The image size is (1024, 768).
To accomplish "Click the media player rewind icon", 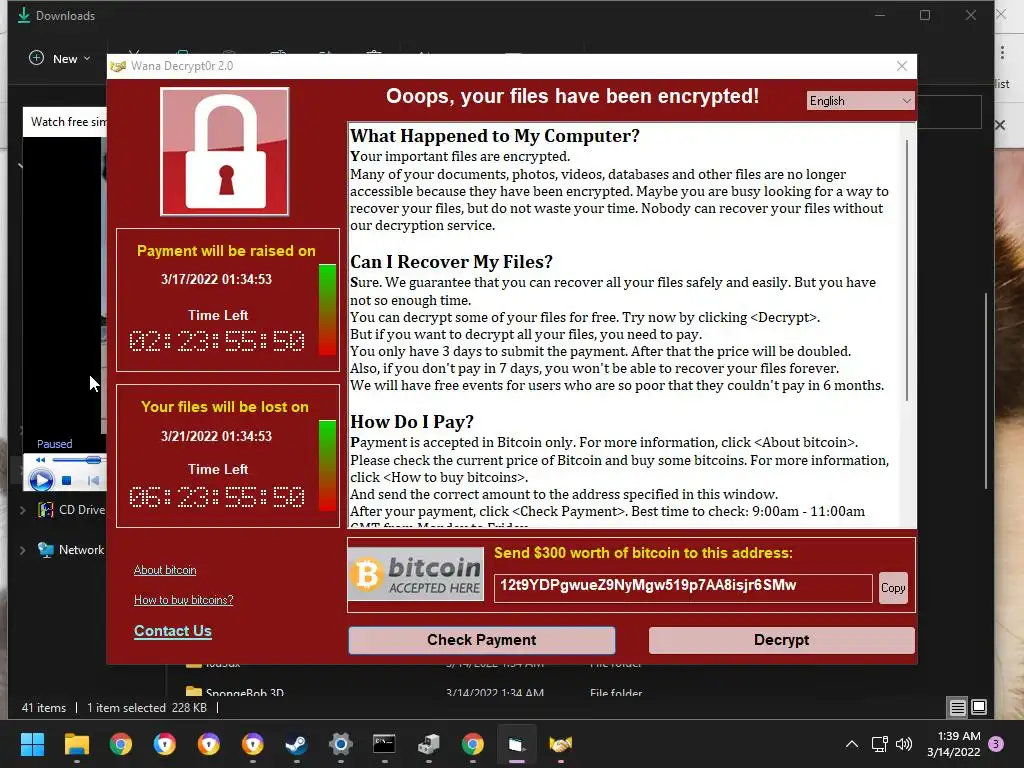I will click(40, 460).
